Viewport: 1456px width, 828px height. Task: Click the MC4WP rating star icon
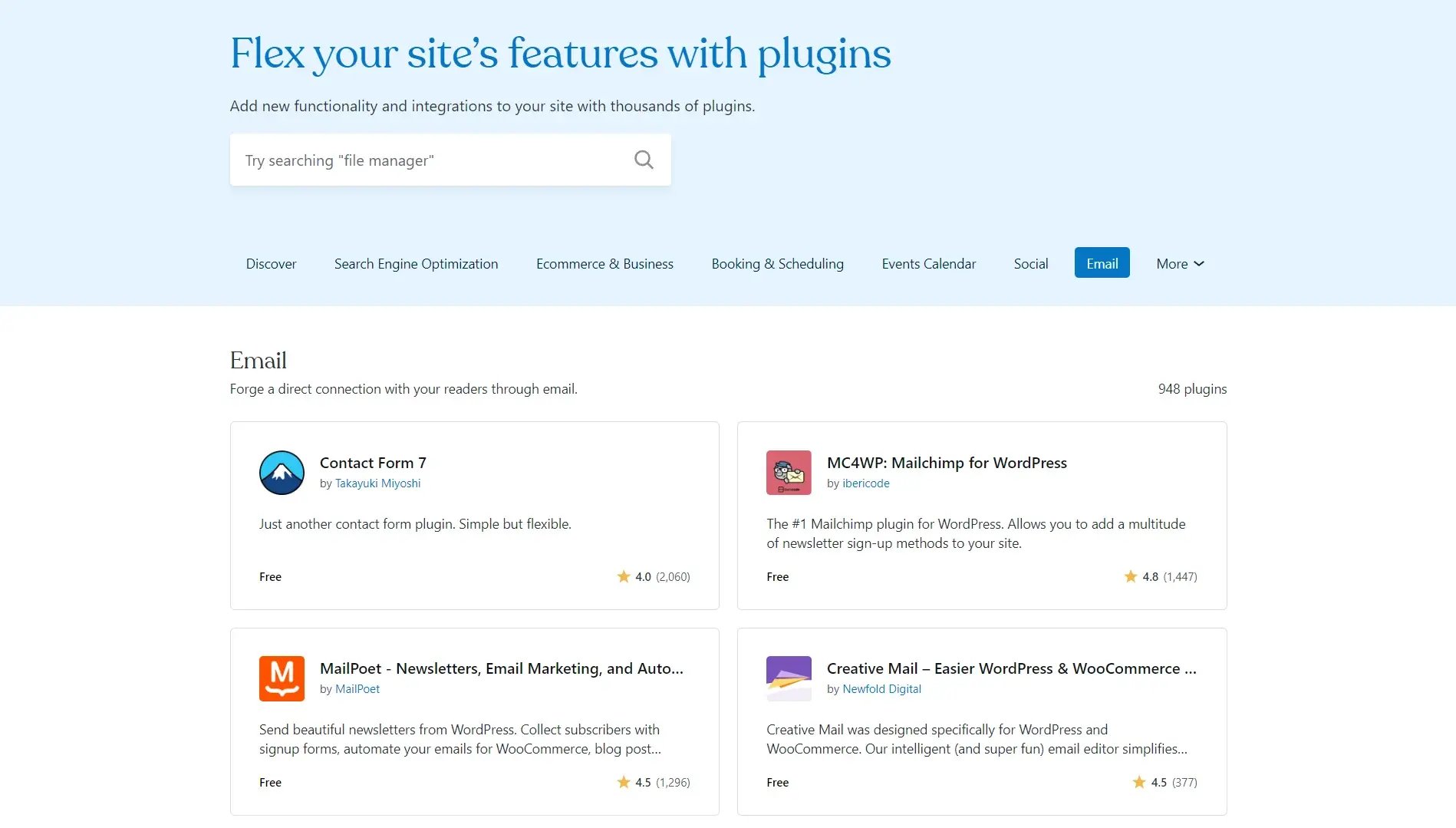1131,576
